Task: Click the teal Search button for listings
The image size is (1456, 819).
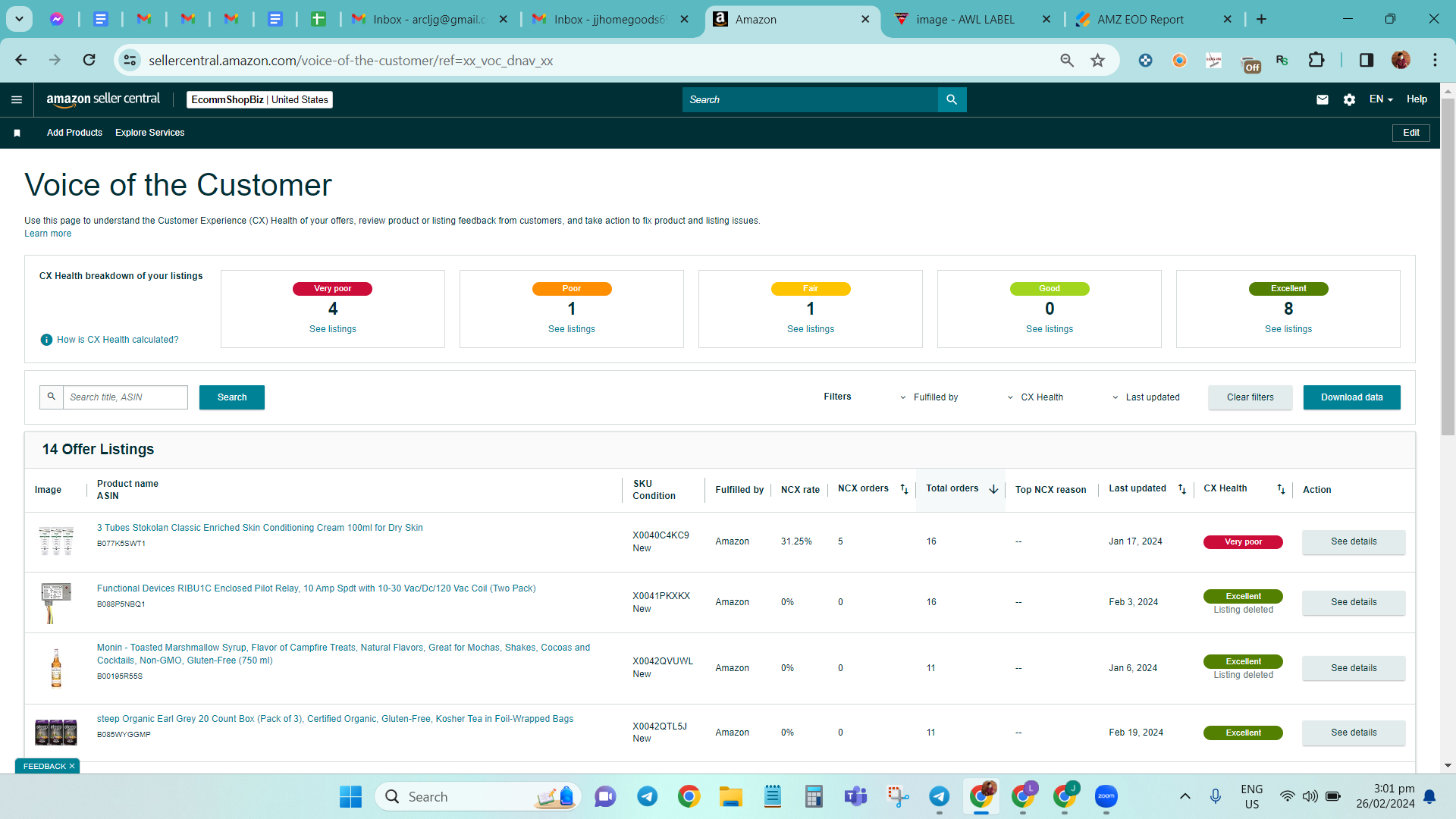Action: [x=232, y=397]
